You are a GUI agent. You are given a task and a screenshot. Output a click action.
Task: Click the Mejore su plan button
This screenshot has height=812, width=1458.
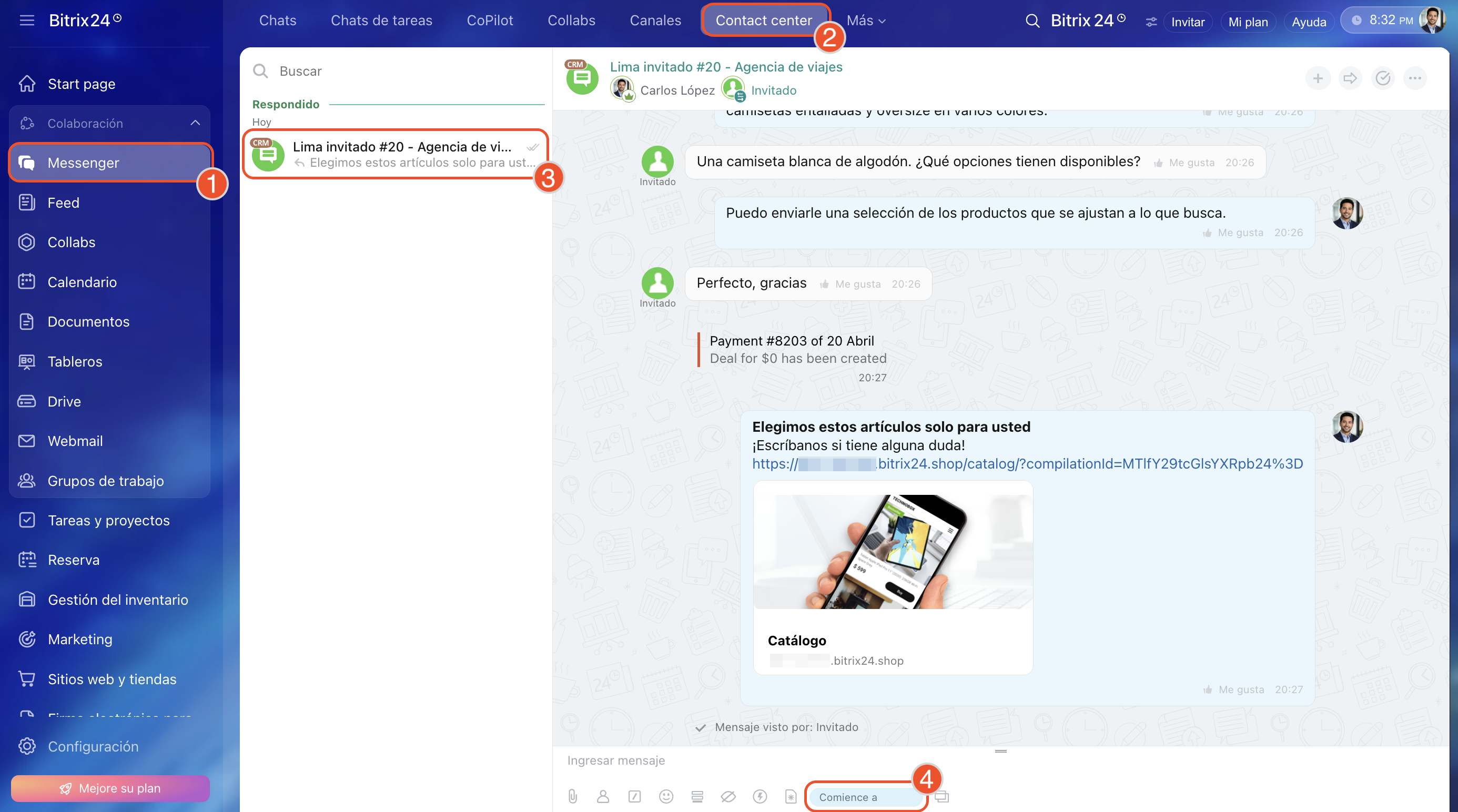click(x=110, y=788)
